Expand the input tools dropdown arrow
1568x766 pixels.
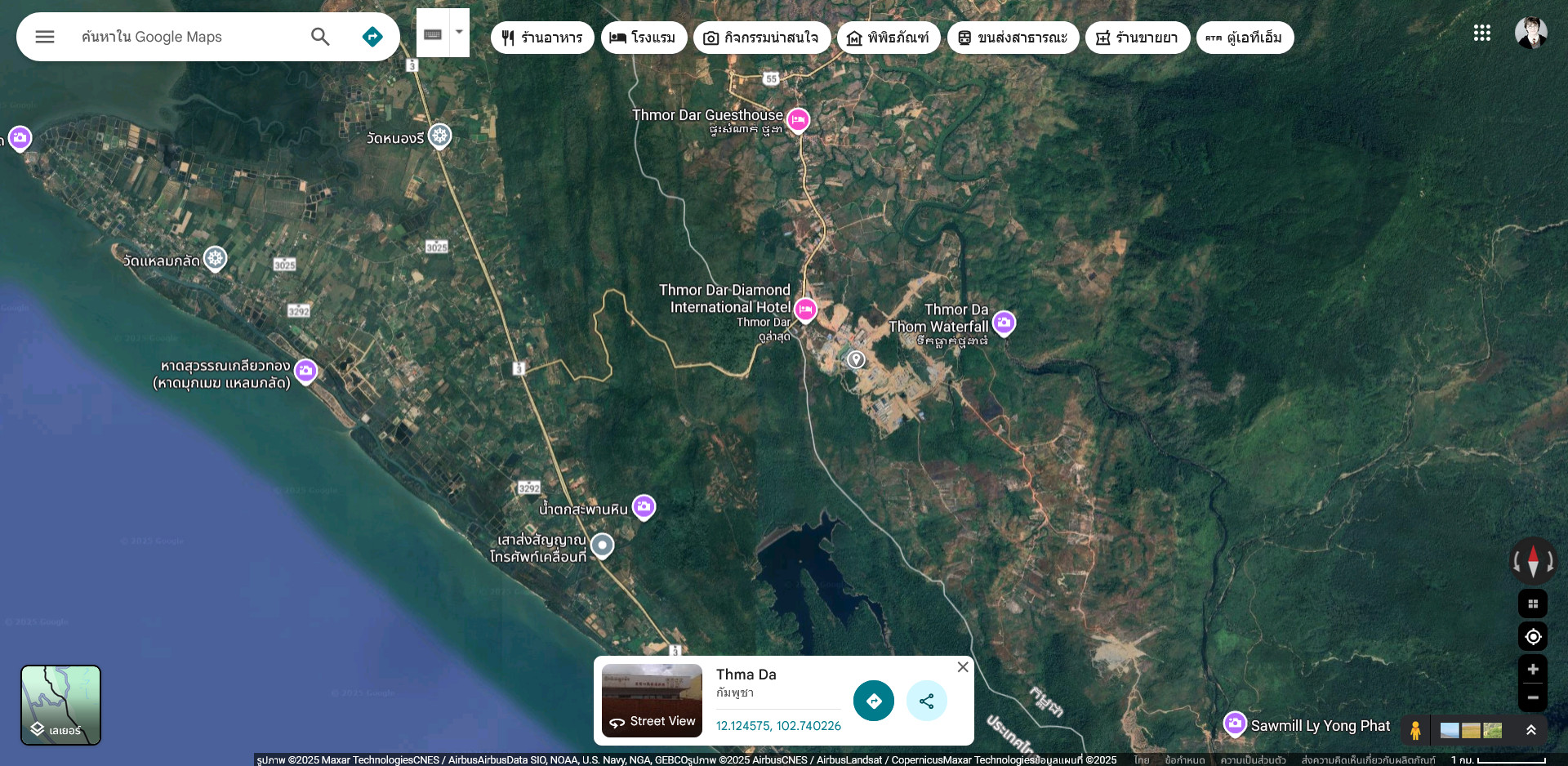click(x=459, y=33)
